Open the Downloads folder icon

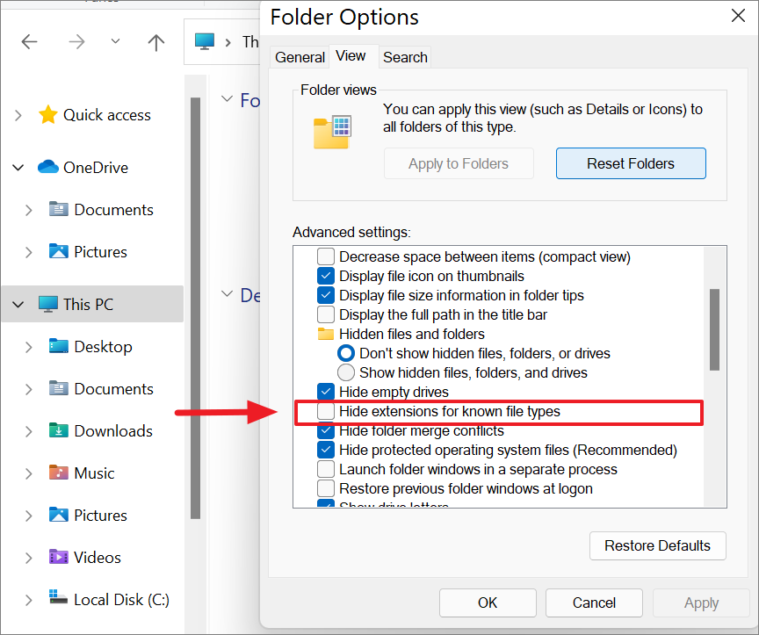[59, 430]
